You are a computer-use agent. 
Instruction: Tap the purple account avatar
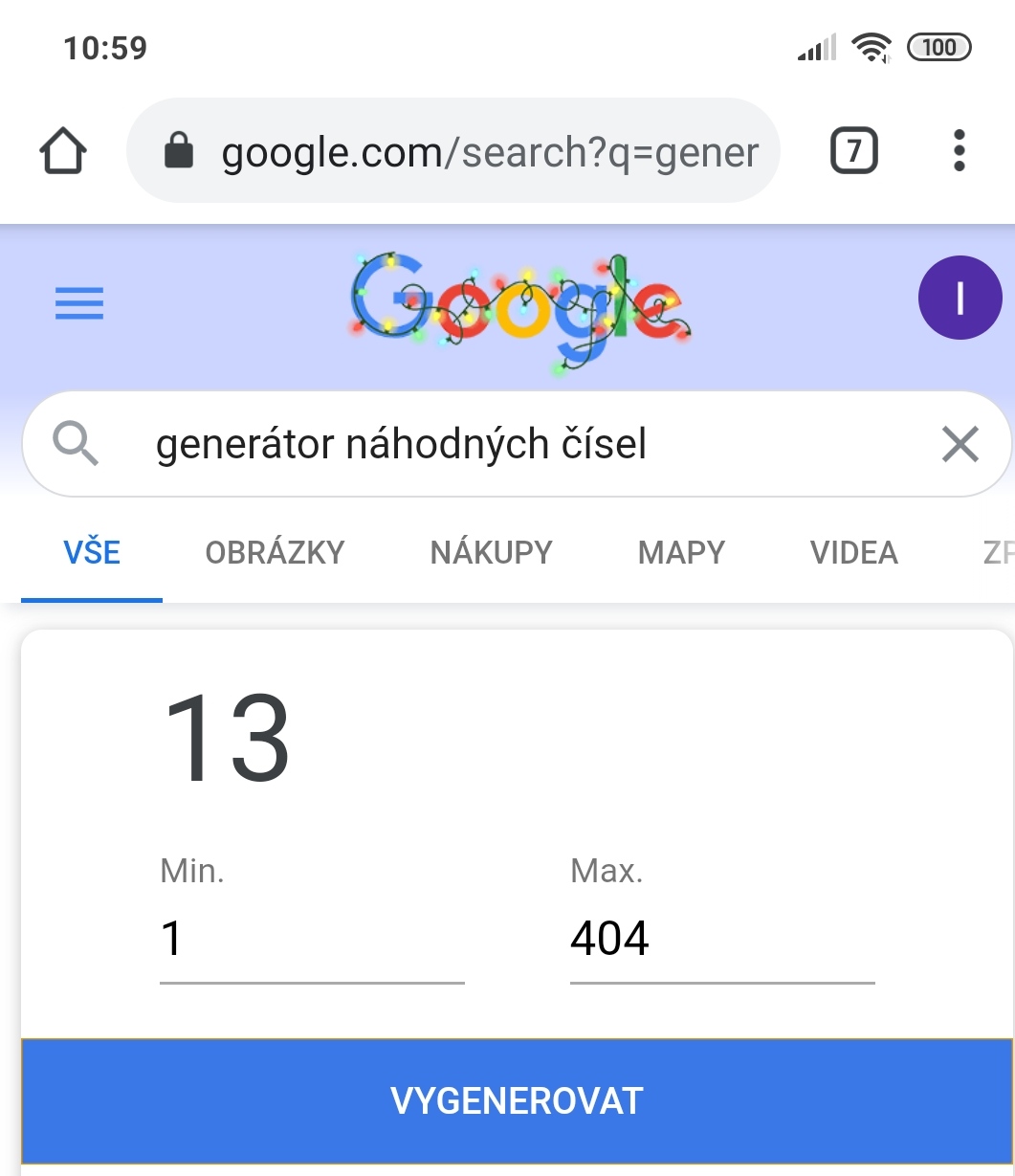(960, 299)
